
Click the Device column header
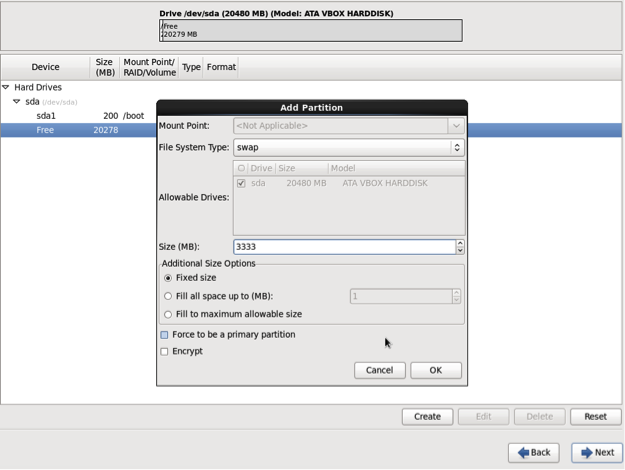45,67
